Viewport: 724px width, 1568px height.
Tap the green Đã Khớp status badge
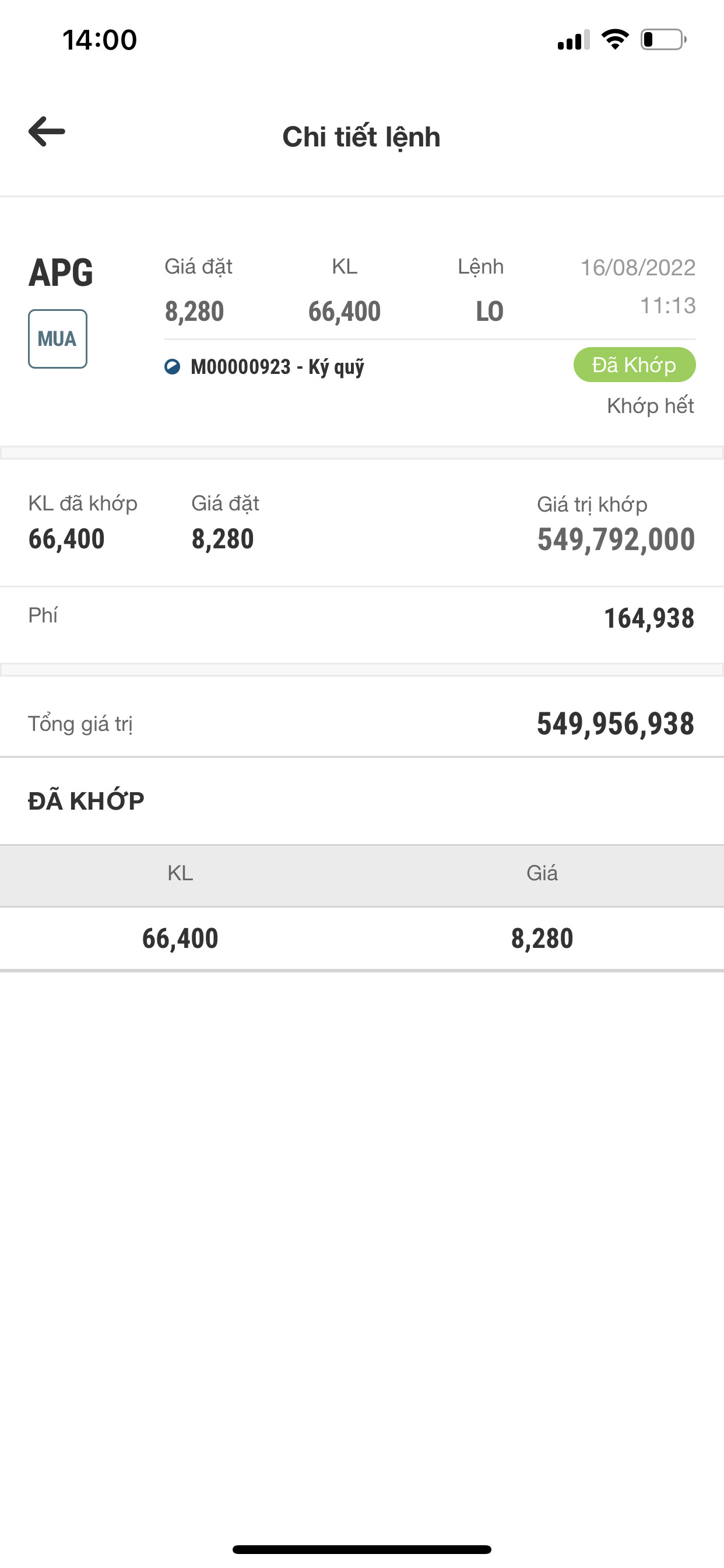pos(634,365)
